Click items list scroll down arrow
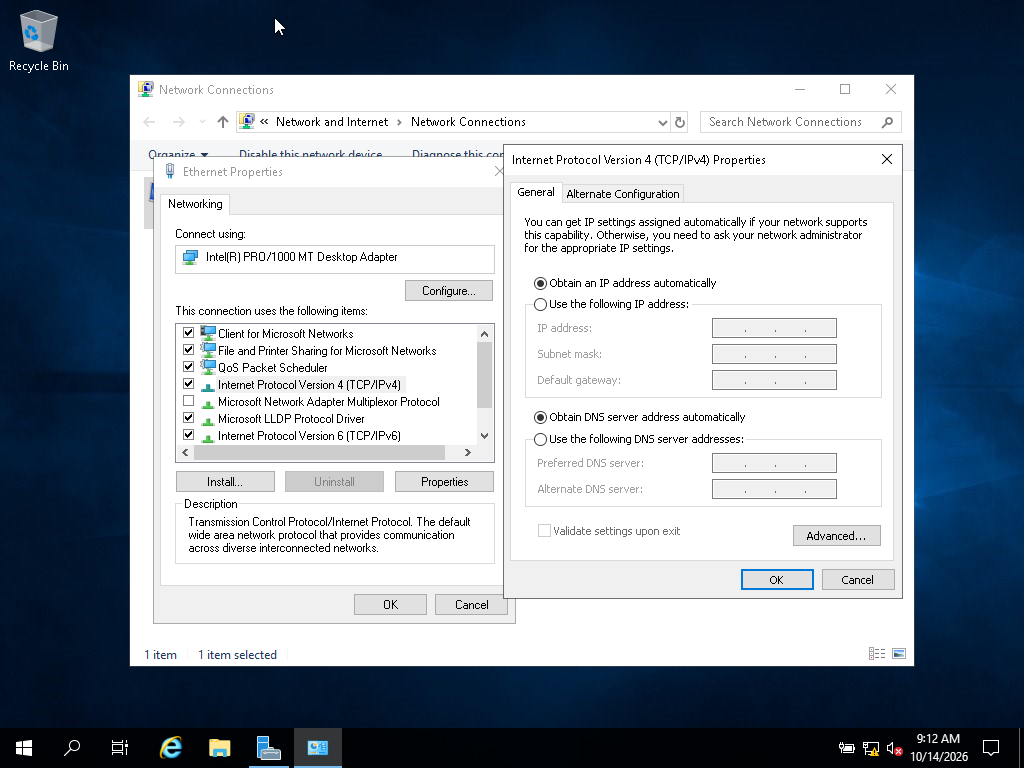This screenshot has width=1024, height=768. [484, 436]
